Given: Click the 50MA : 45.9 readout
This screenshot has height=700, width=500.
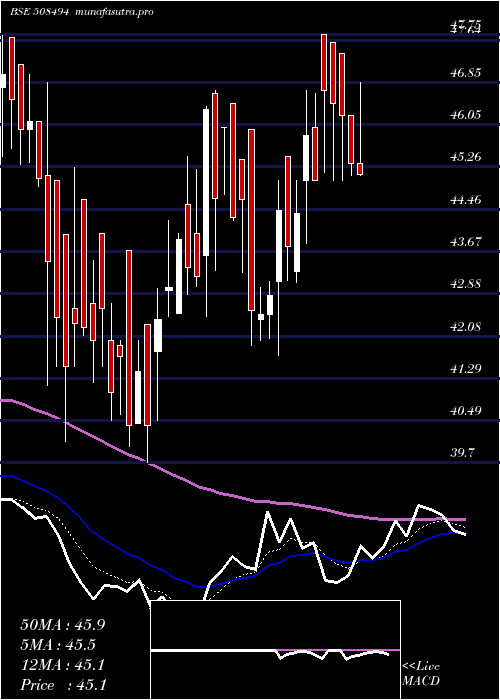Looking at the screenshot, I should (63, 625).
